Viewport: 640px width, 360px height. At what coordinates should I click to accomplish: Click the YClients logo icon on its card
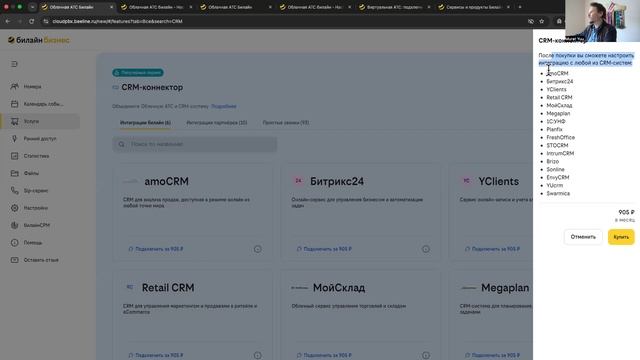467,181
